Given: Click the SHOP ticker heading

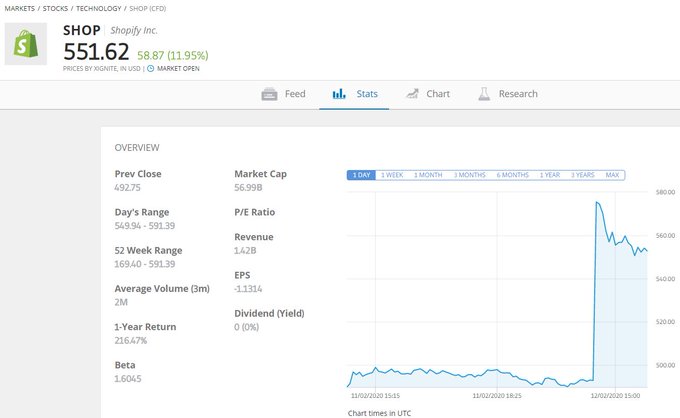Looking at the screenshot, I should pyautogui.click(x=82, y=30).
